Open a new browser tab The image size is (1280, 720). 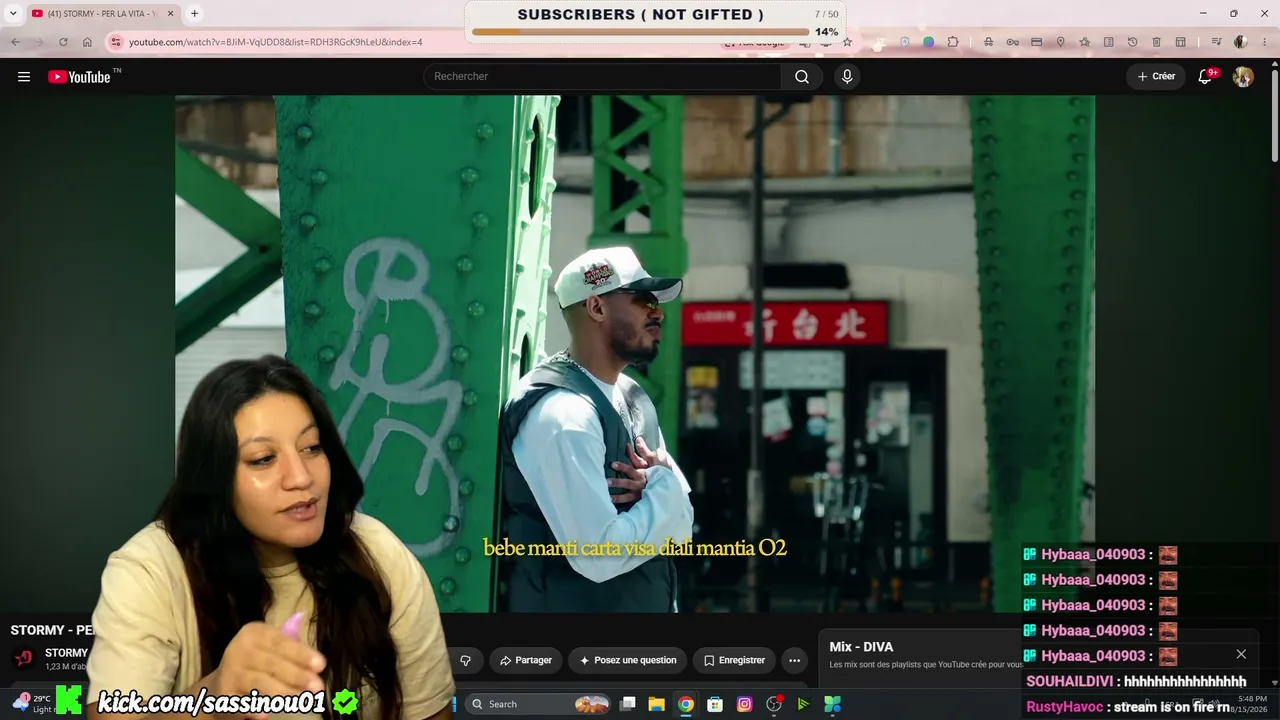(x=194, y=14)
